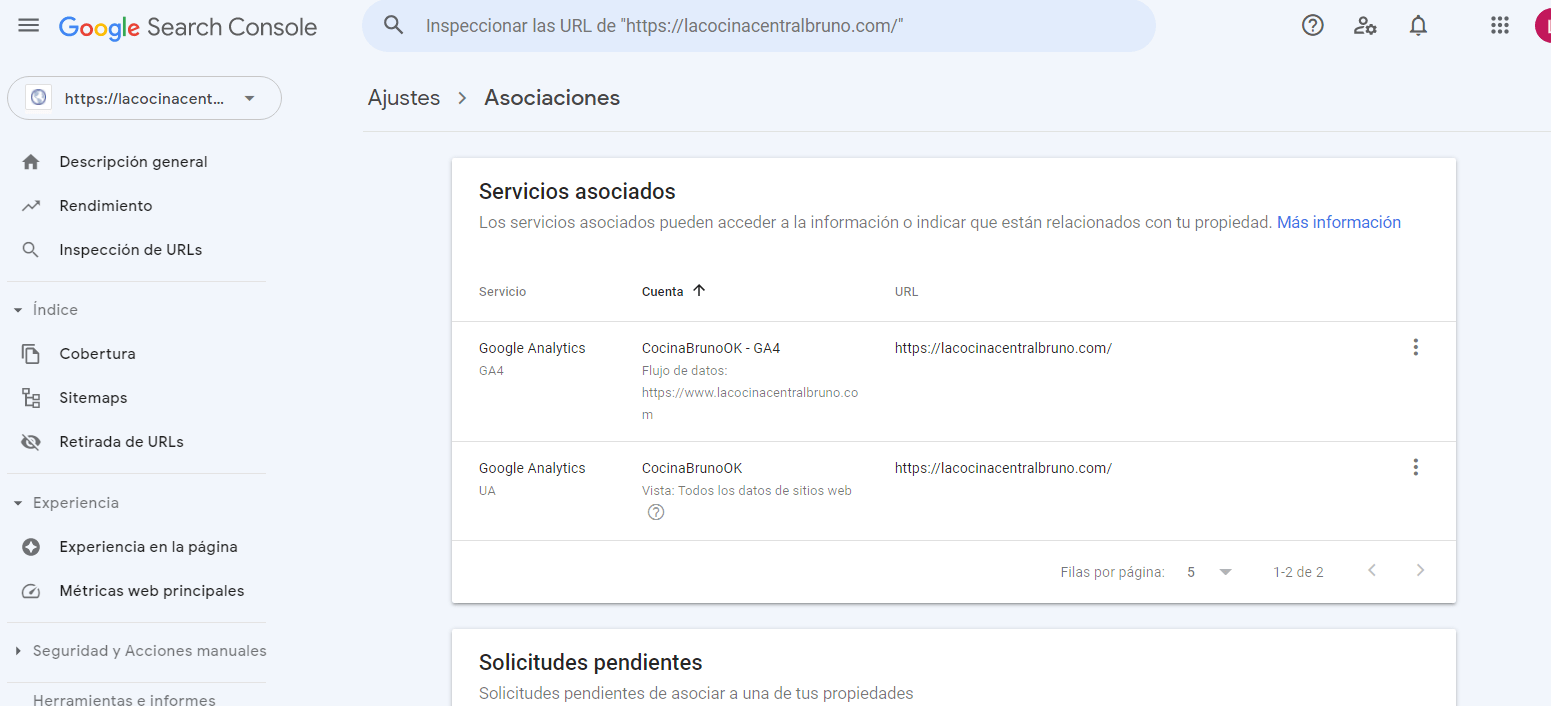Click the search magnifier icon

(x=394, y=25)
